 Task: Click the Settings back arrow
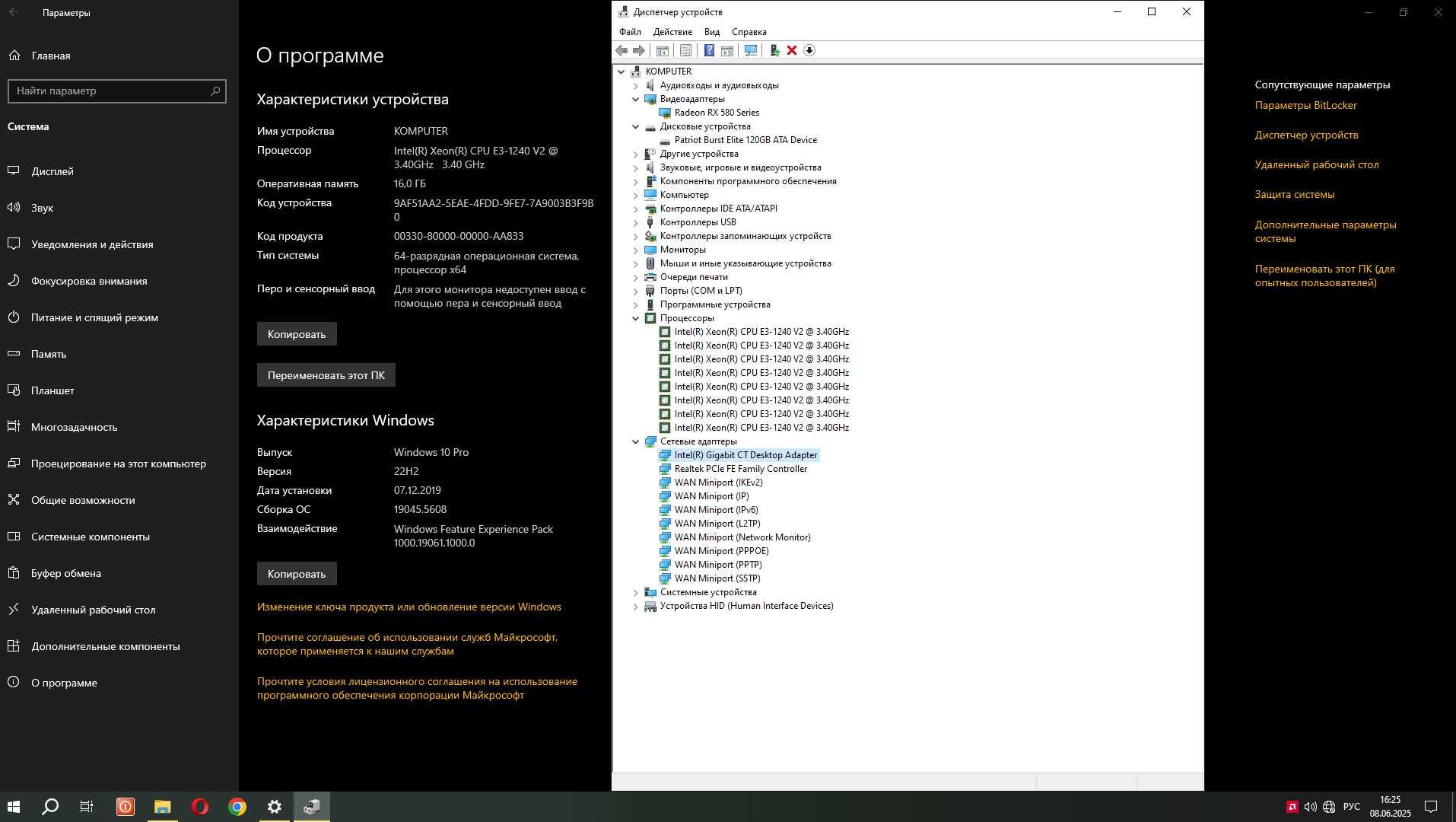14,12
